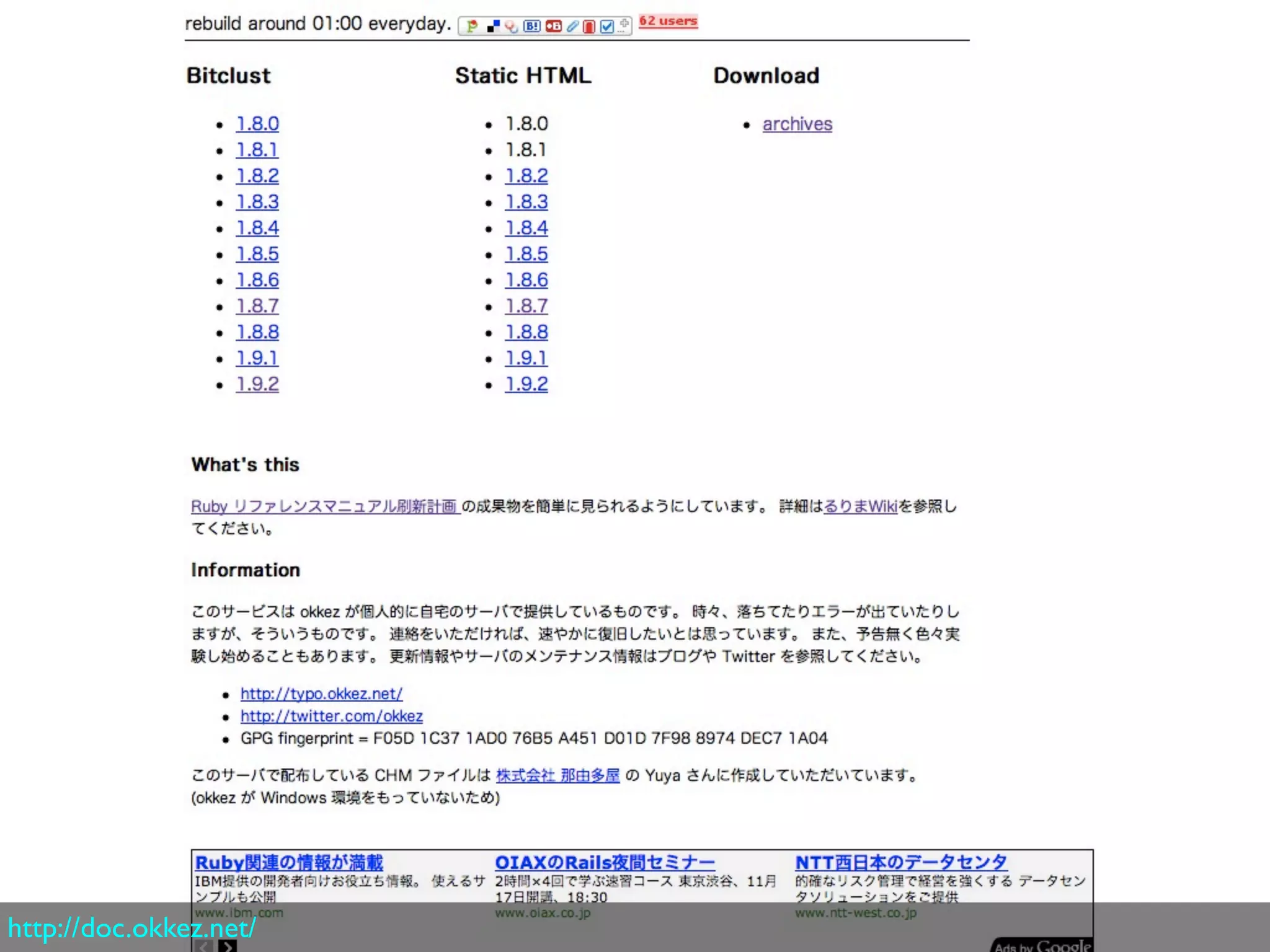Click the 'rebuild around 01:00 everyday.' text
This screenshot has width=1270, height=952.
318,24
